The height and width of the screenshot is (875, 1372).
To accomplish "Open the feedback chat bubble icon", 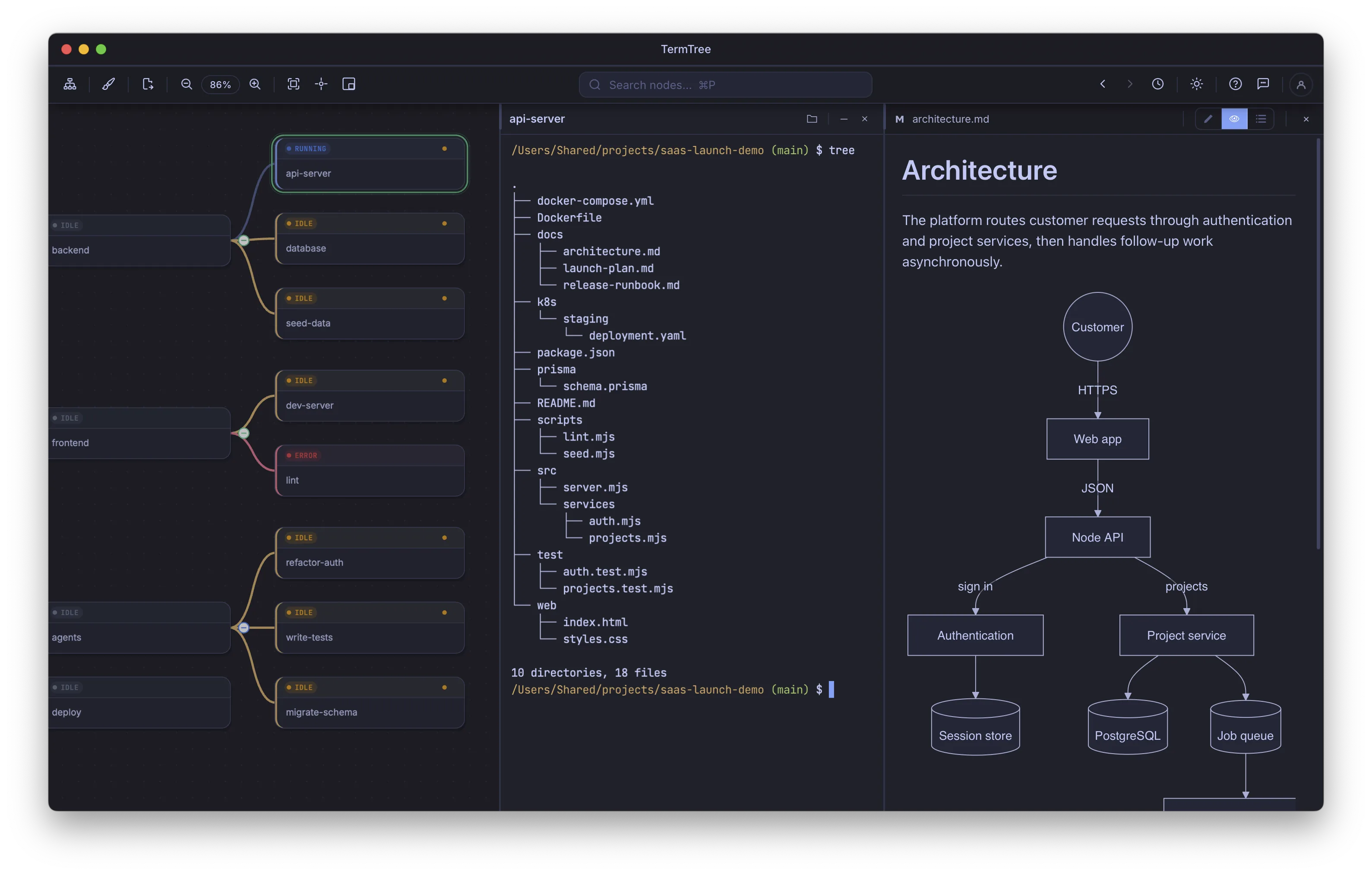I will pyautogui.click(x=1263, y=84).
